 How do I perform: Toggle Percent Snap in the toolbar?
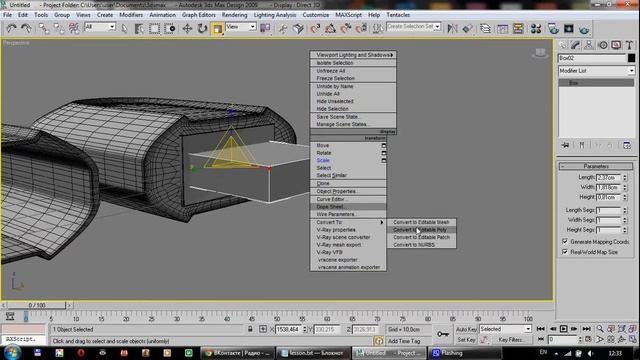point(346,28)
